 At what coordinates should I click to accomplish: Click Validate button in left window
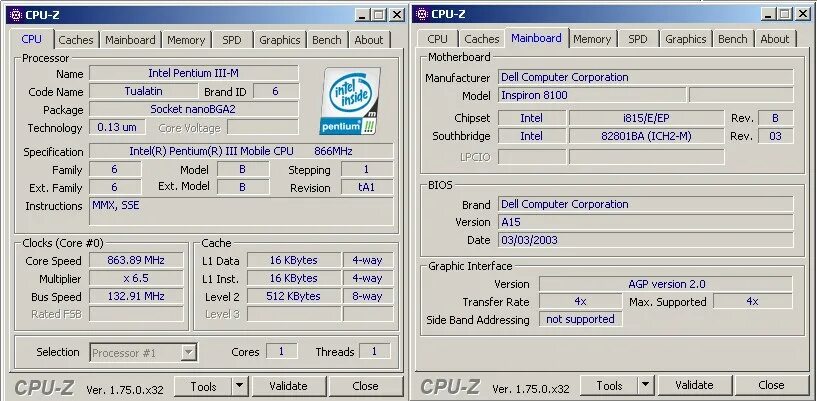(x=288, y=386)
